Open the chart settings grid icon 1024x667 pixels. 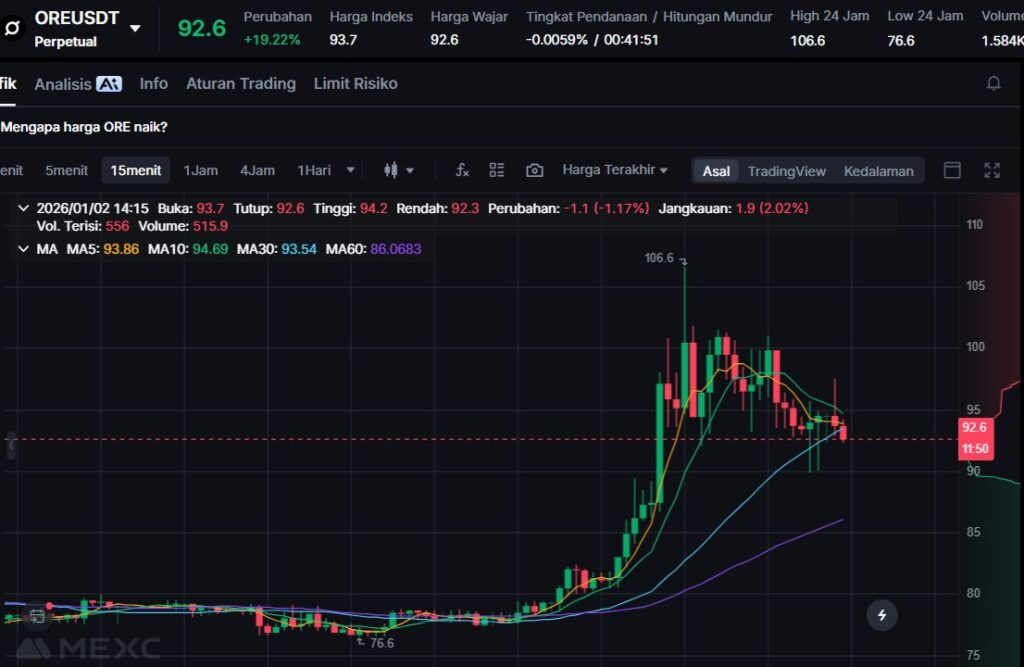point(497,170)
